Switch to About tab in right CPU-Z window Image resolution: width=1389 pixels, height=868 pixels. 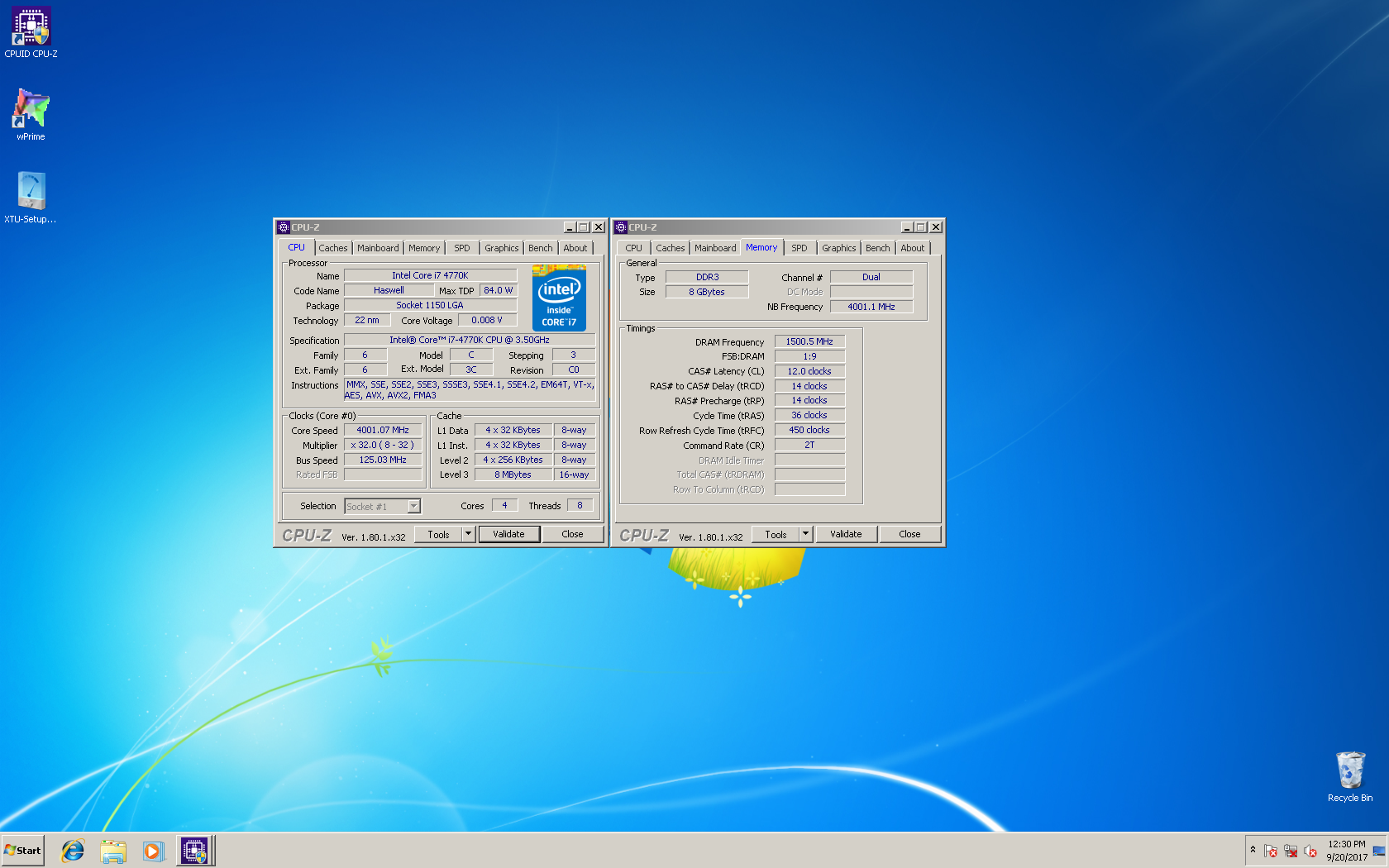[913, 248]
